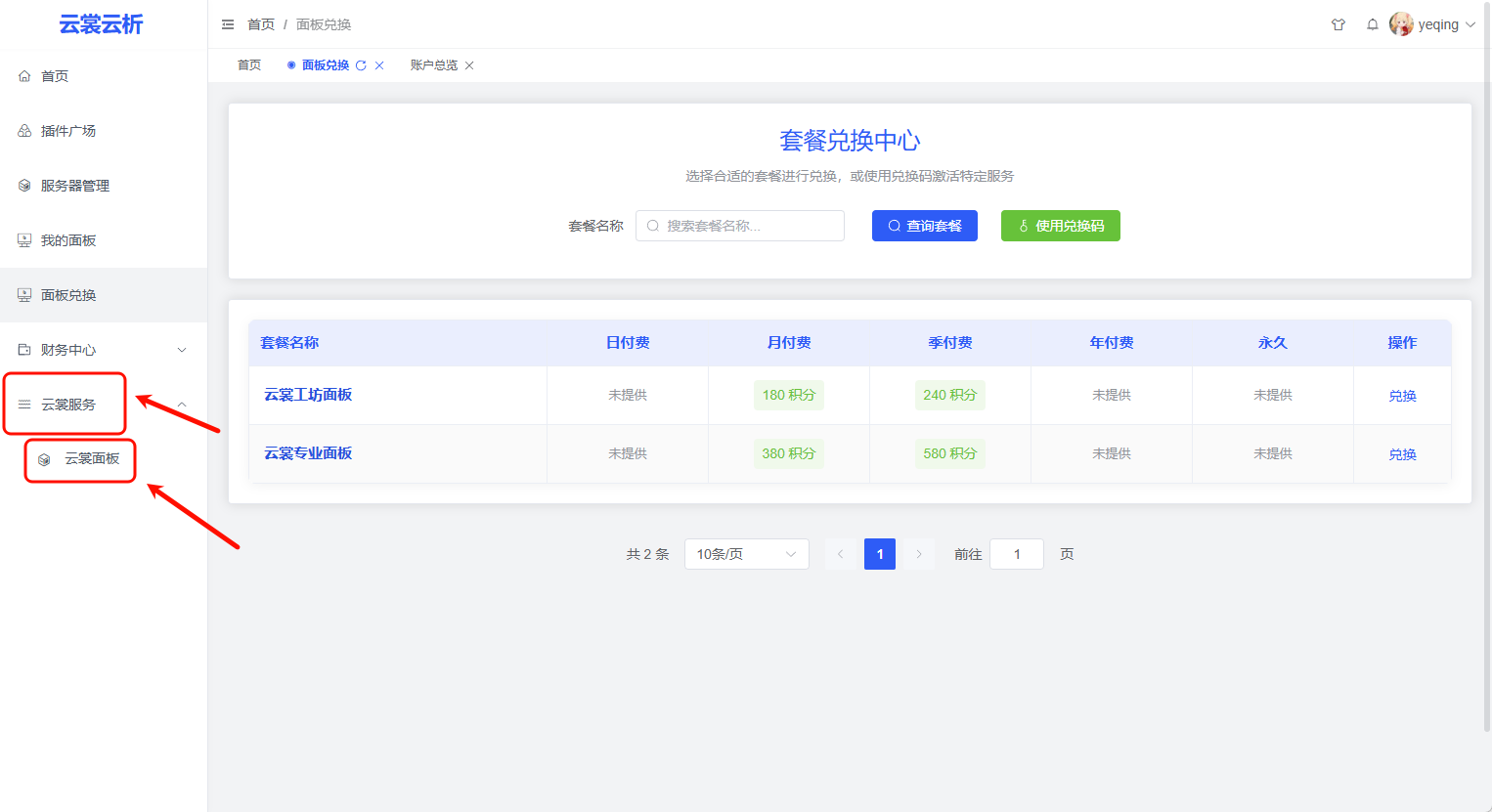Viewport: 1492px width, 812px height.
Task: Refresh the 面板兑换 tab via reload icon
Action: pos(361,65)
